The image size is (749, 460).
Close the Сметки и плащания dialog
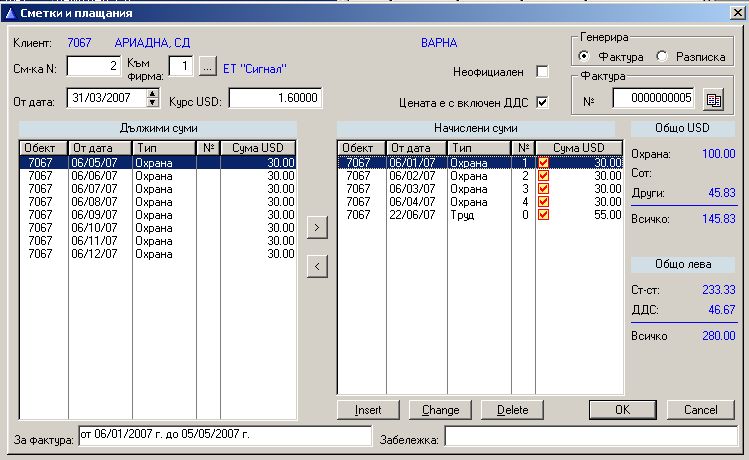pyautogui.click(x=738, y=13)
